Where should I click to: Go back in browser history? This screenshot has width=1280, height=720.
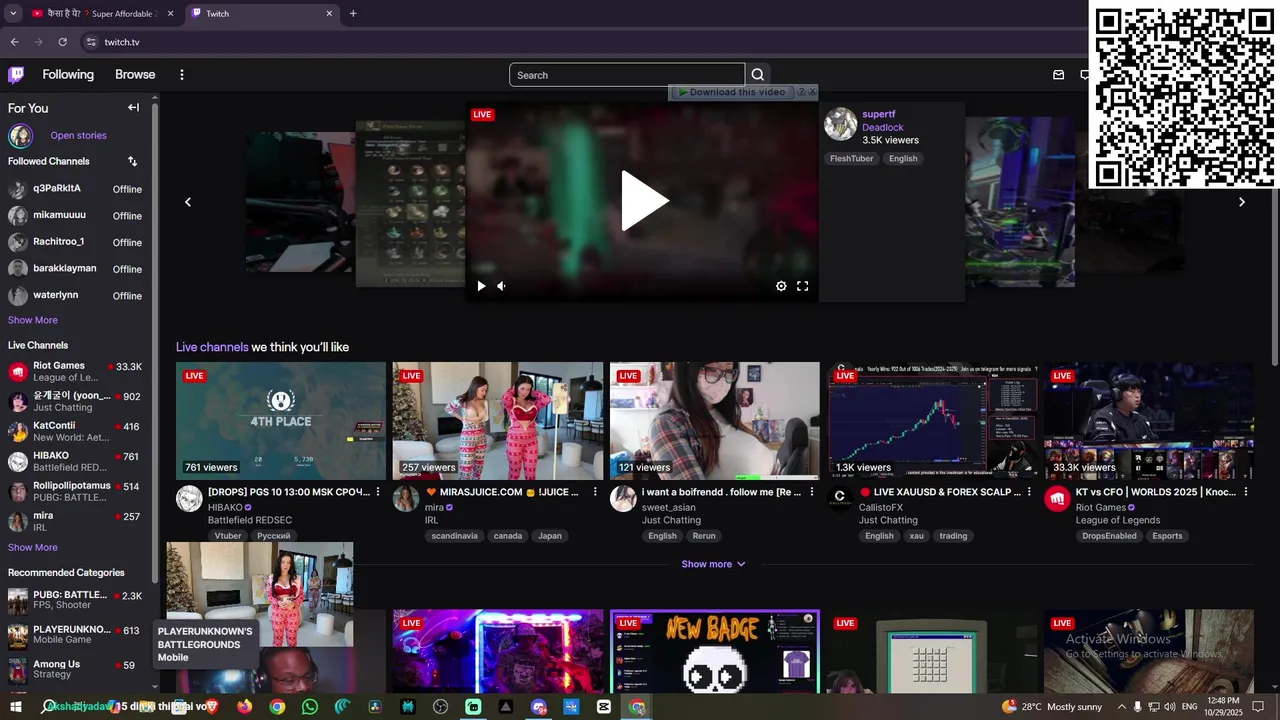[14, 42]
